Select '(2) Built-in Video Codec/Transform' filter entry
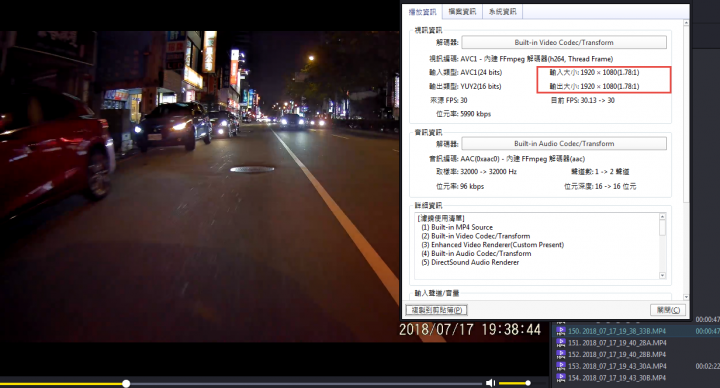Screen dimensions: 720x388 click(476, 236)
